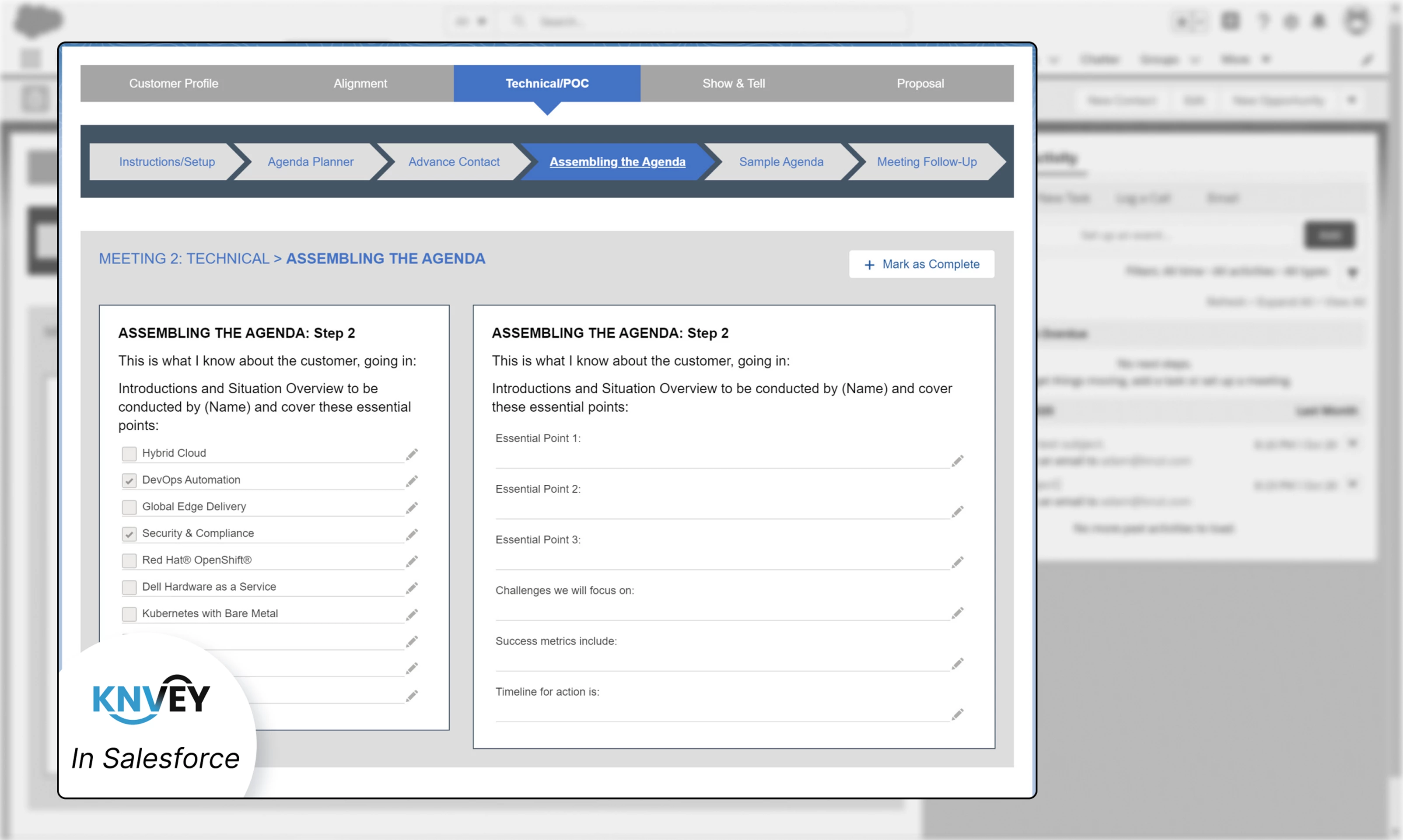Viewport: 1403px width, 840px height.
Task: Edit Dell Hardware as a Service pencil
Action: point(412,588)
